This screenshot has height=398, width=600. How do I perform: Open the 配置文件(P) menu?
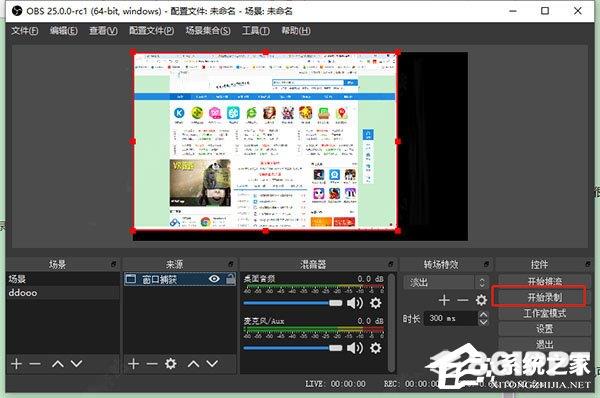click(151, 31)
